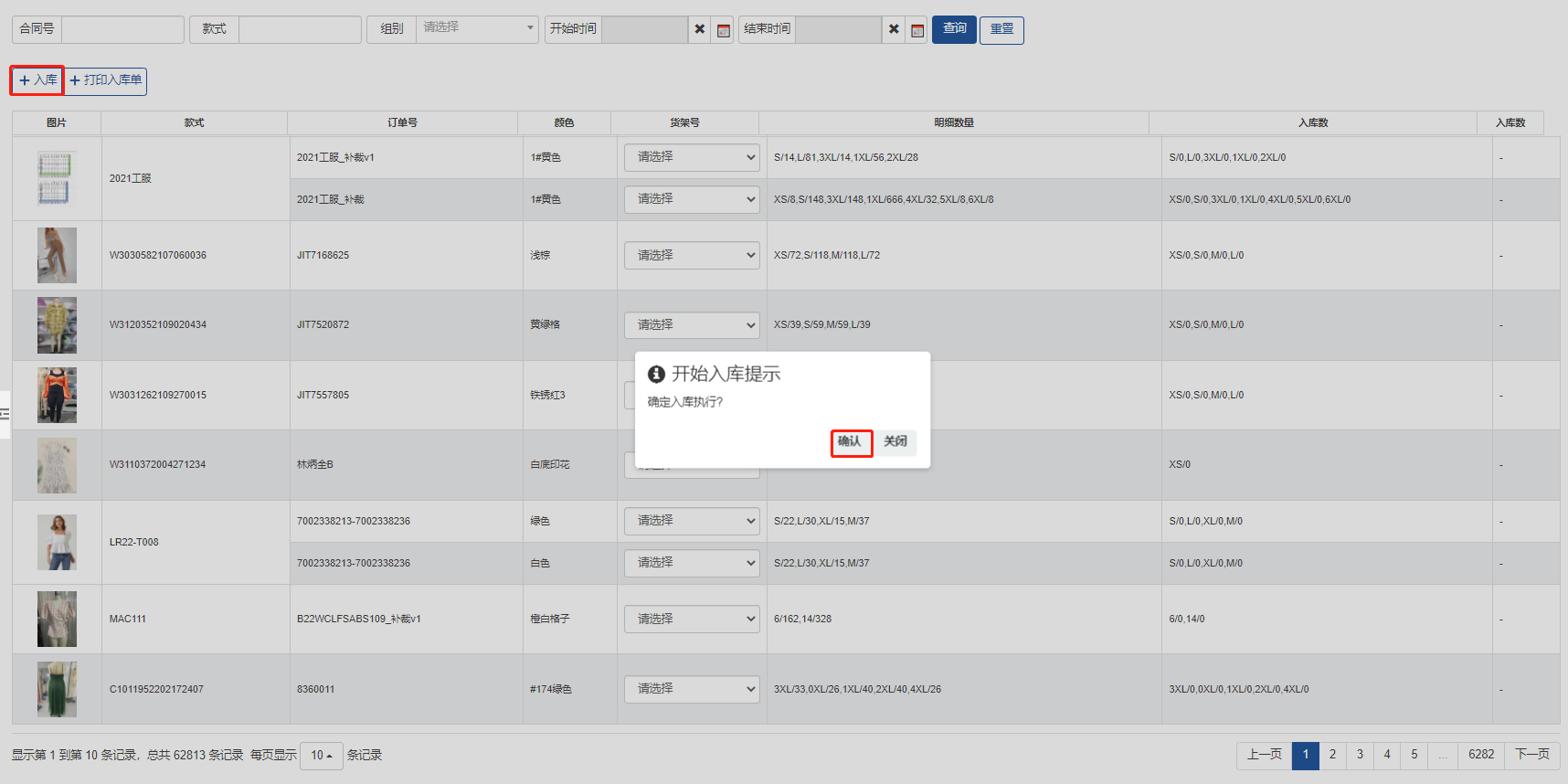Dismiss dialog with 关闭 button
Viewport: 1568px width, 784px height.
(895, 442)
